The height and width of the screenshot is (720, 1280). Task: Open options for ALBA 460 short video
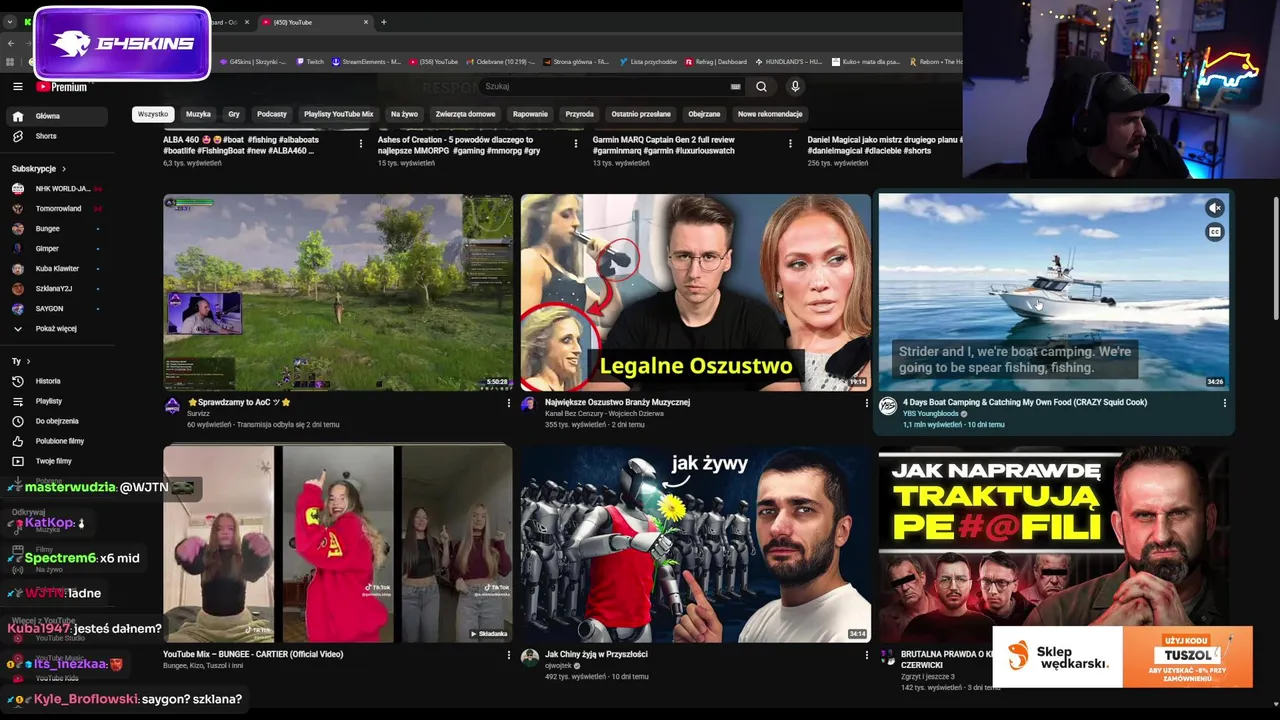(x=361, y=144)
